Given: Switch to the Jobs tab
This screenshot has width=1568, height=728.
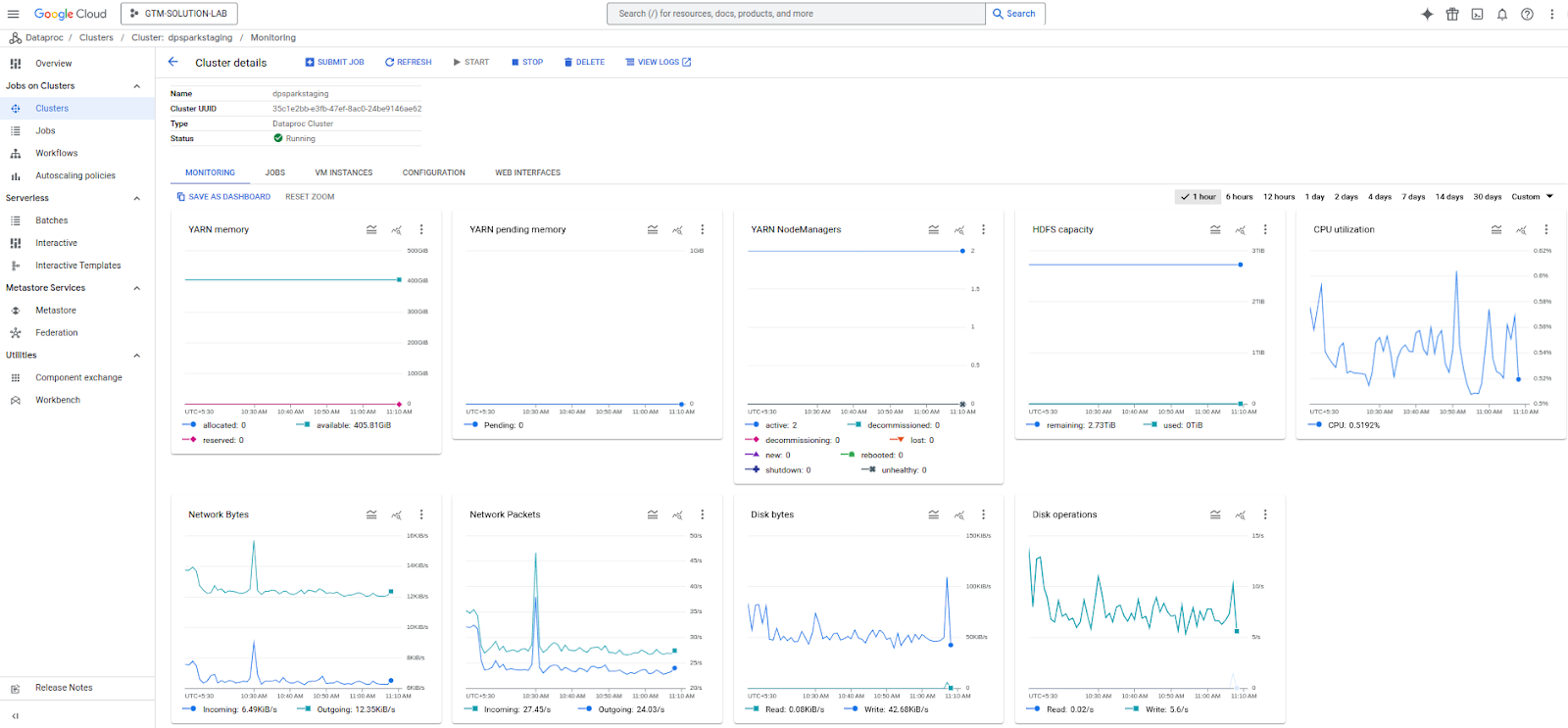Looking at the screenshot, I should [275, 172].
